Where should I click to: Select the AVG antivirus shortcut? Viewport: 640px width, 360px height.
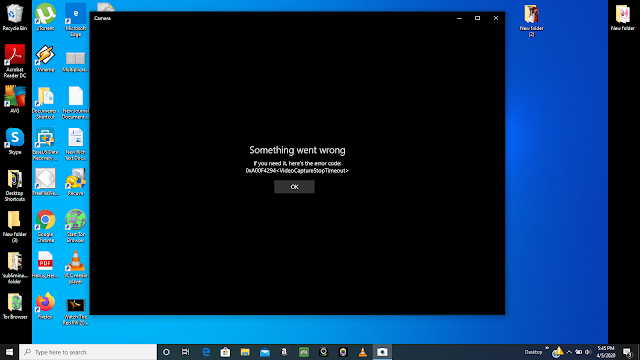[15, 100]
